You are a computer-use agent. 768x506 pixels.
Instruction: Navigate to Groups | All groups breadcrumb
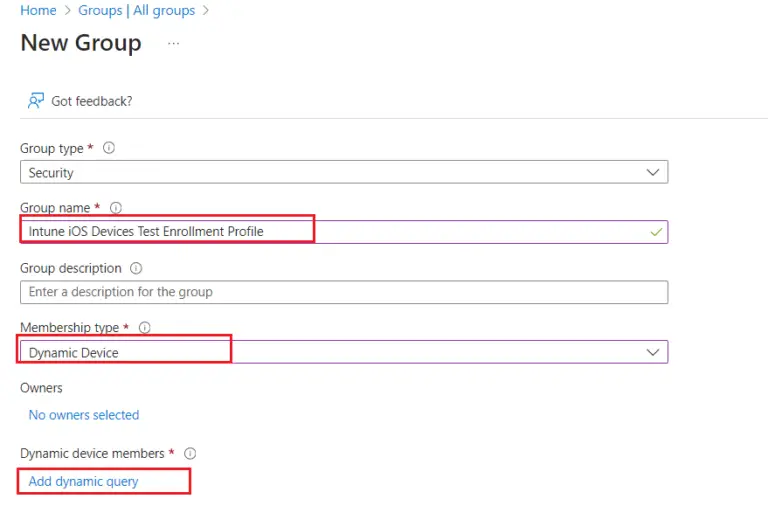pos(137,11)
